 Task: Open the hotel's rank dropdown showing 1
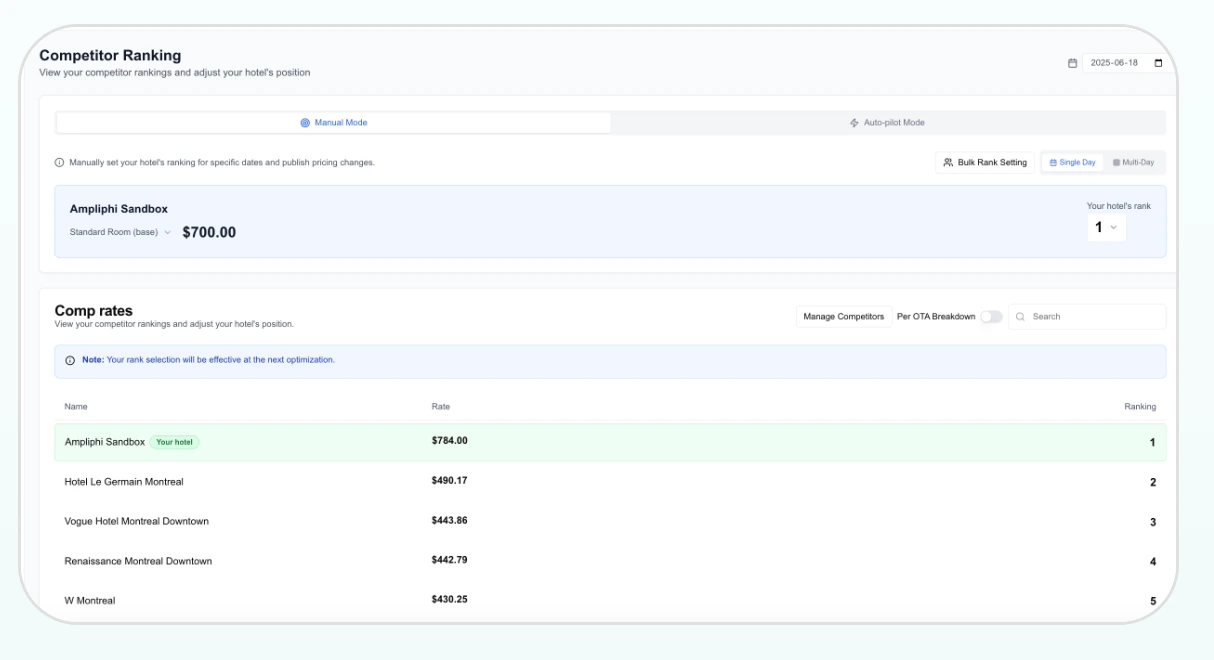point(1105,228)
